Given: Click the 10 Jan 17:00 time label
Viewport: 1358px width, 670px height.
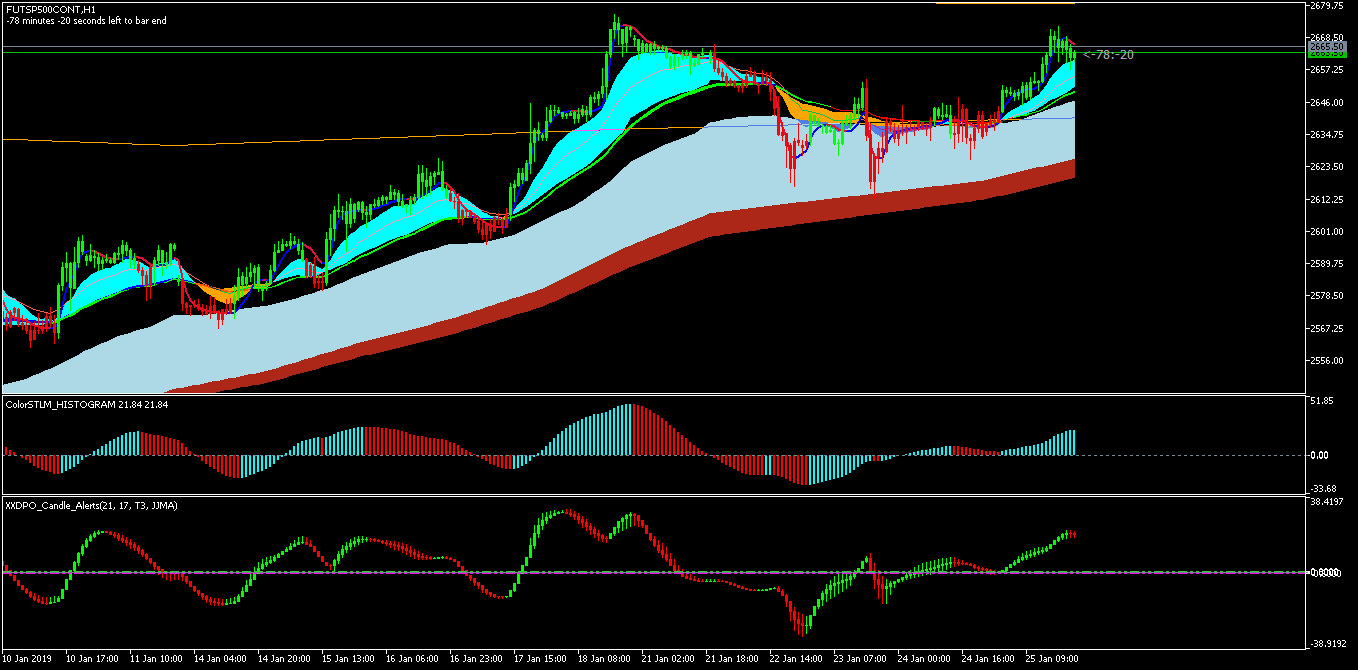Looking at the screenshot, I should click(x=92, y=660).
